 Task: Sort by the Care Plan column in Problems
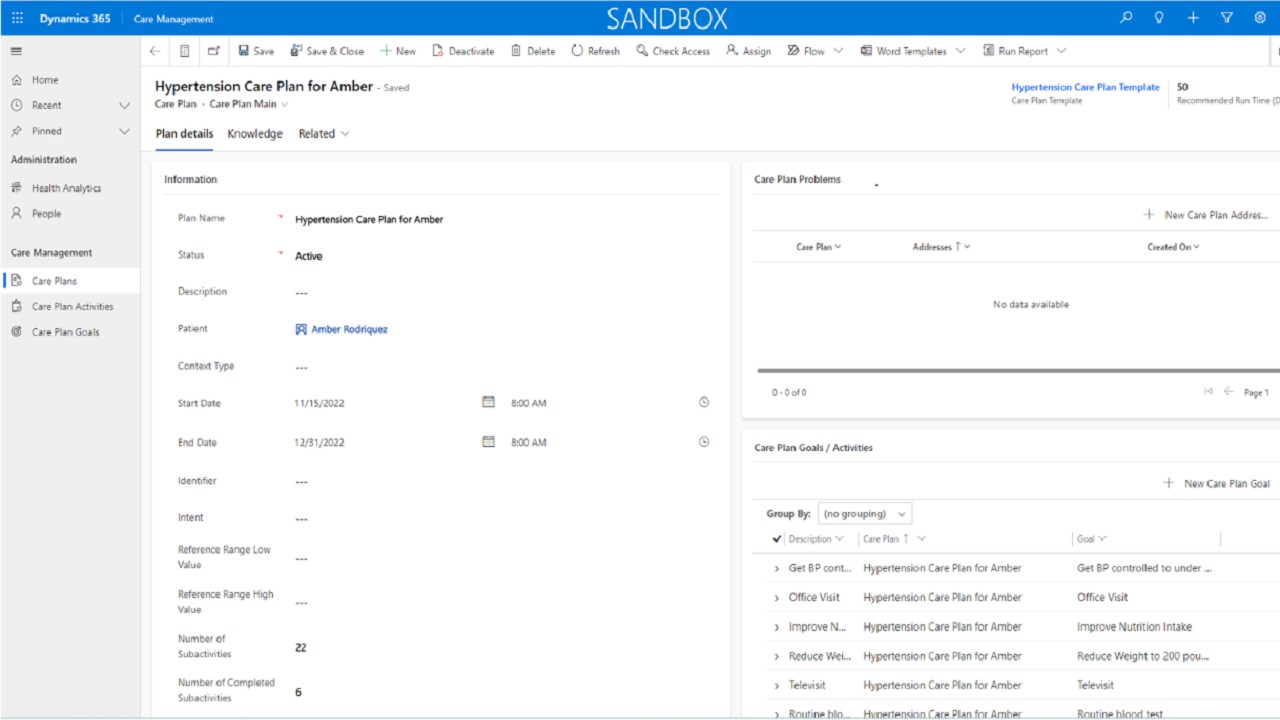click(819, 247)
